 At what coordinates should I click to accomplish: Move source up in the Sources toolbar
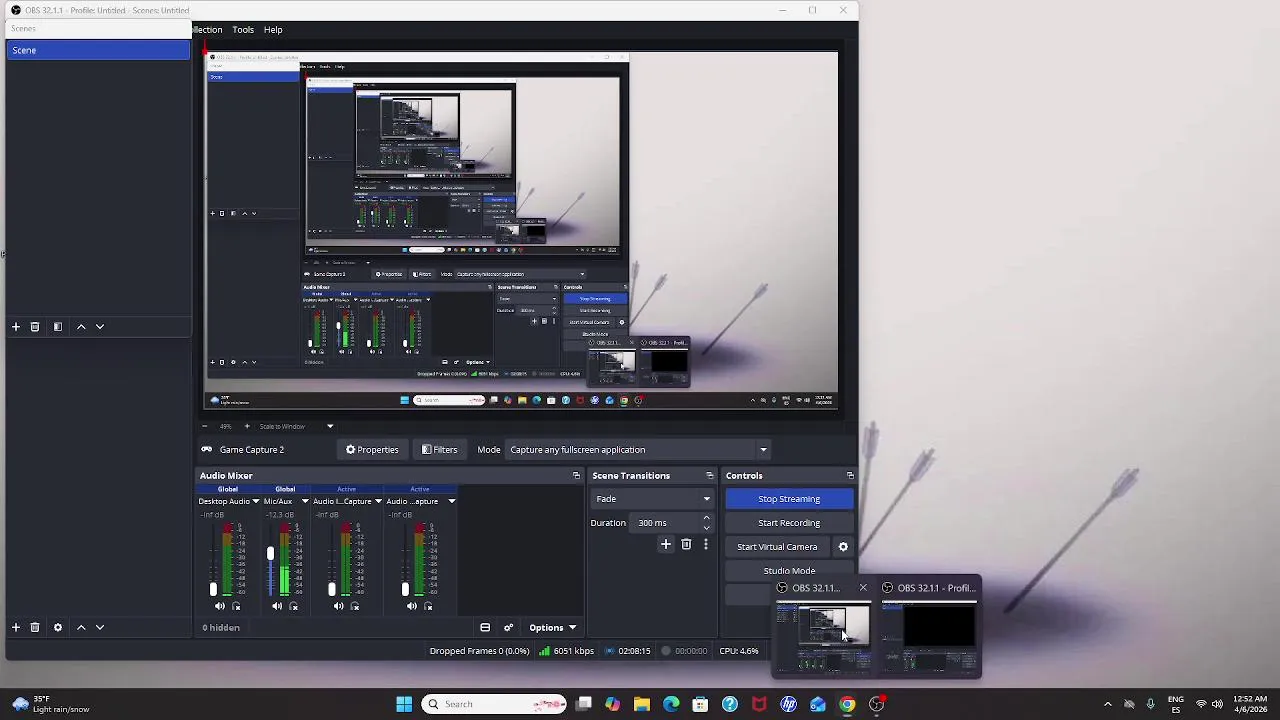(x=81, y=627)
